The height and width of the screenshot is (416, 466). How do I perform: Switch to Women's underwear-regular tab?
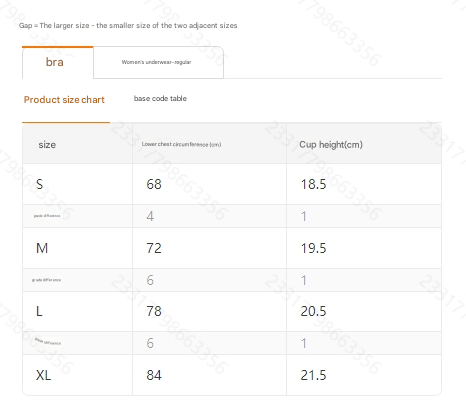tap(158, 62)
